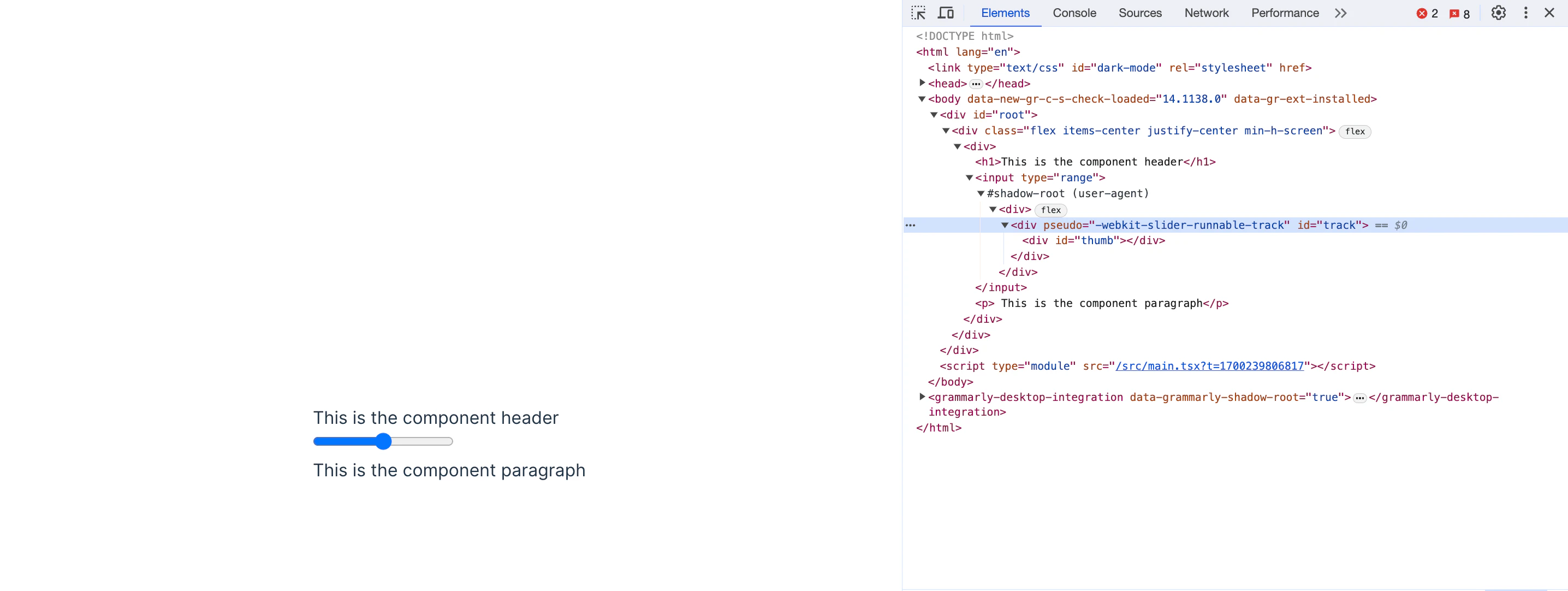1568x591 pixels.
Task: Select the Inspect element tool
Action: click(918, 13)
